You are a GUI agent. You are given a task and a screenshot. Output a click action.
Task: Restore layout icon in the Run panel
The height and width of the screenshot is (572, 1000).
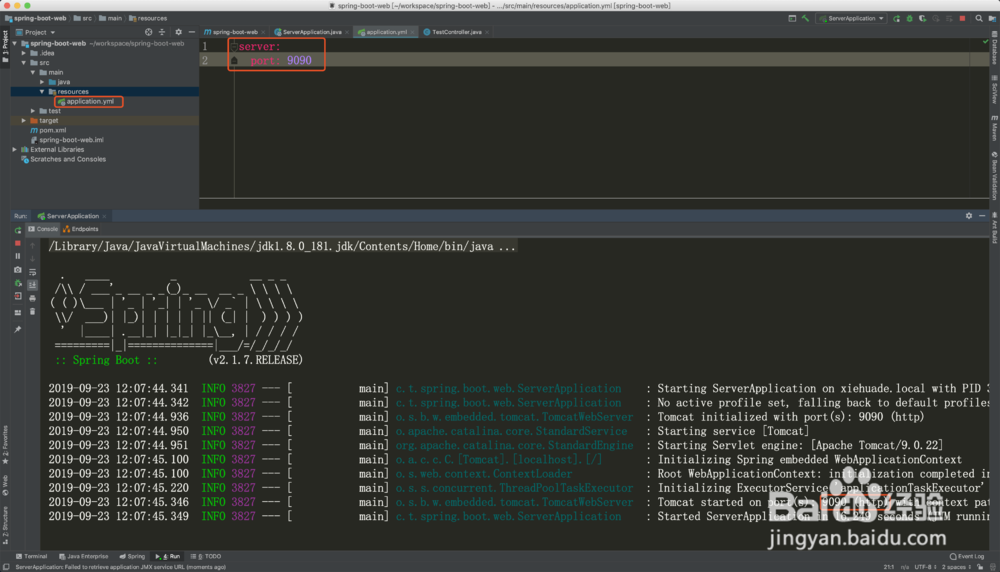[x=18, y=312]
